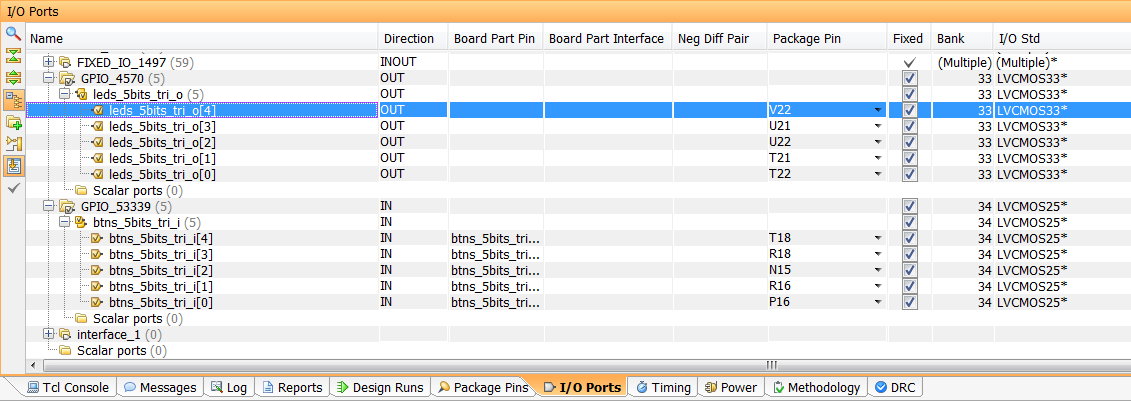Click the greyed-out checkmark icon in sidebar

(13, 188)
